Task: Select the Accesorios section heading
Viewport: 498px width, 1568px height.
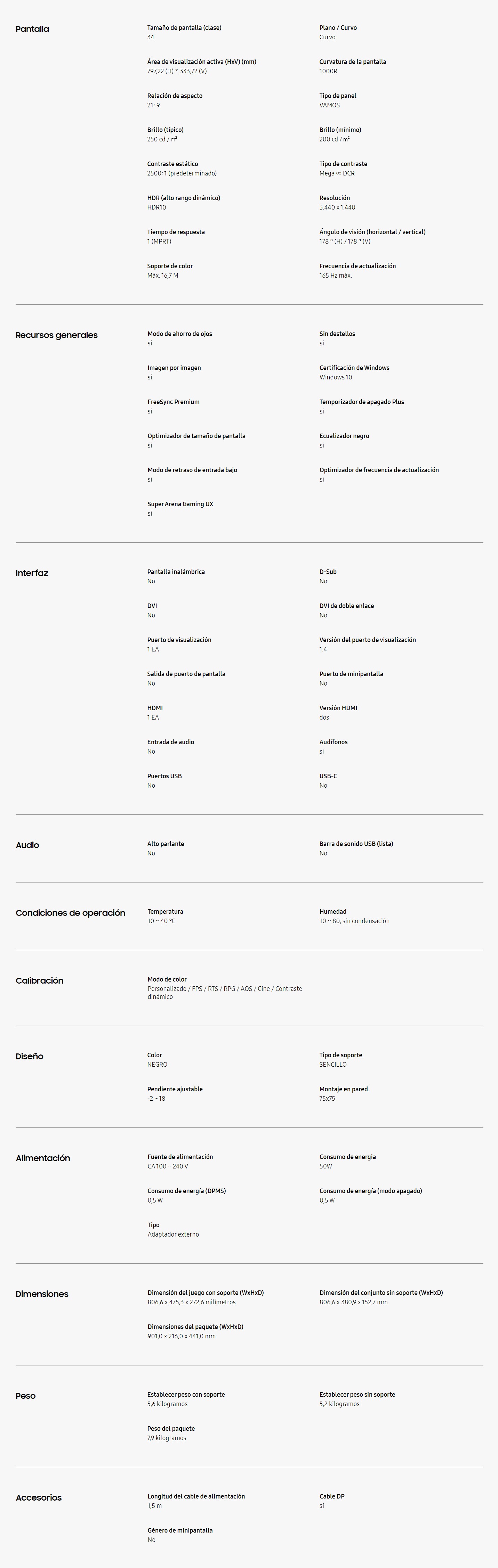Action: (x=38, y=1497)
